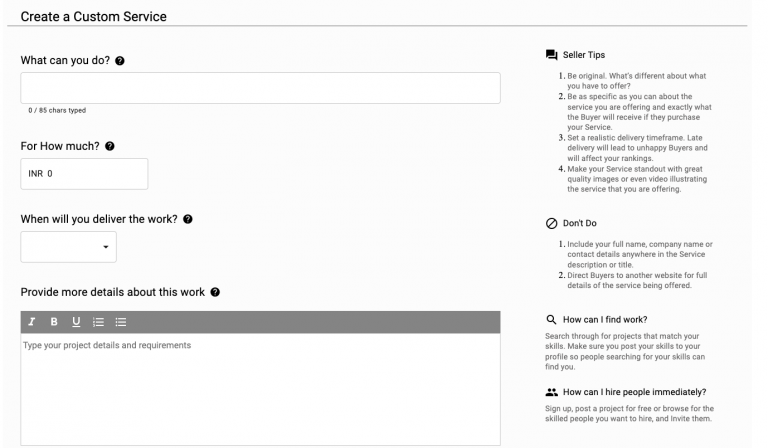Toggle underline formatting in editor toolbar
768x448 pixels.
click(x=76, y=322)
